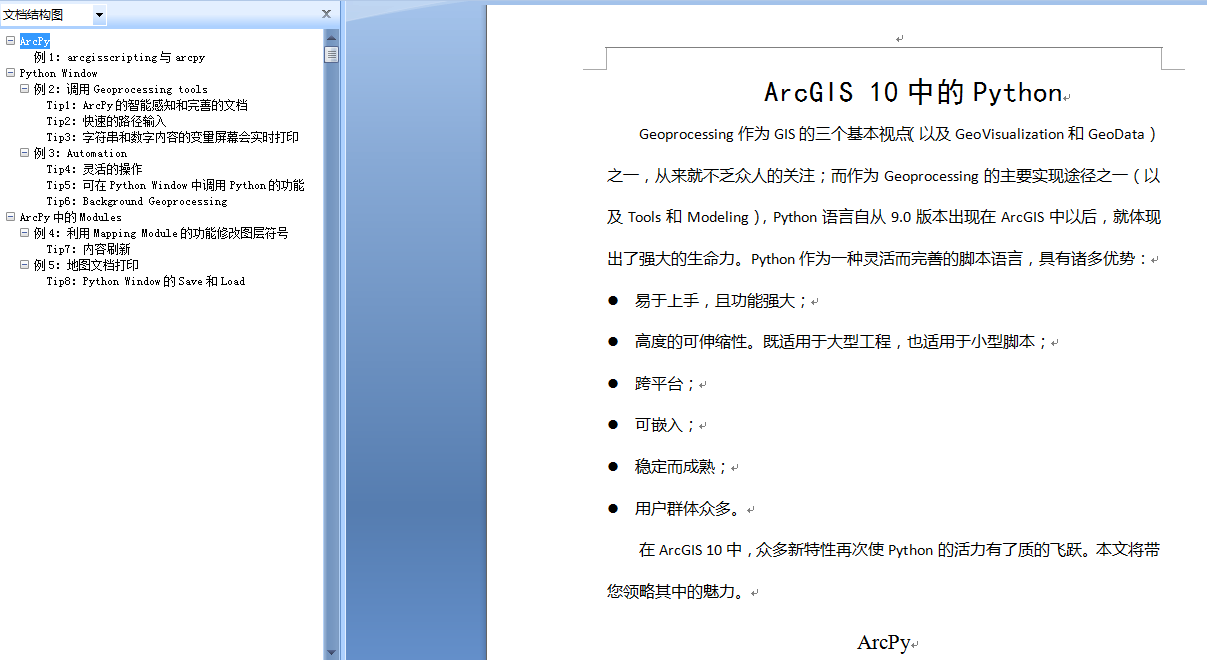
Task: Select 例4 利用 Mapping Module heading
Action: click(x=161, y=233)
